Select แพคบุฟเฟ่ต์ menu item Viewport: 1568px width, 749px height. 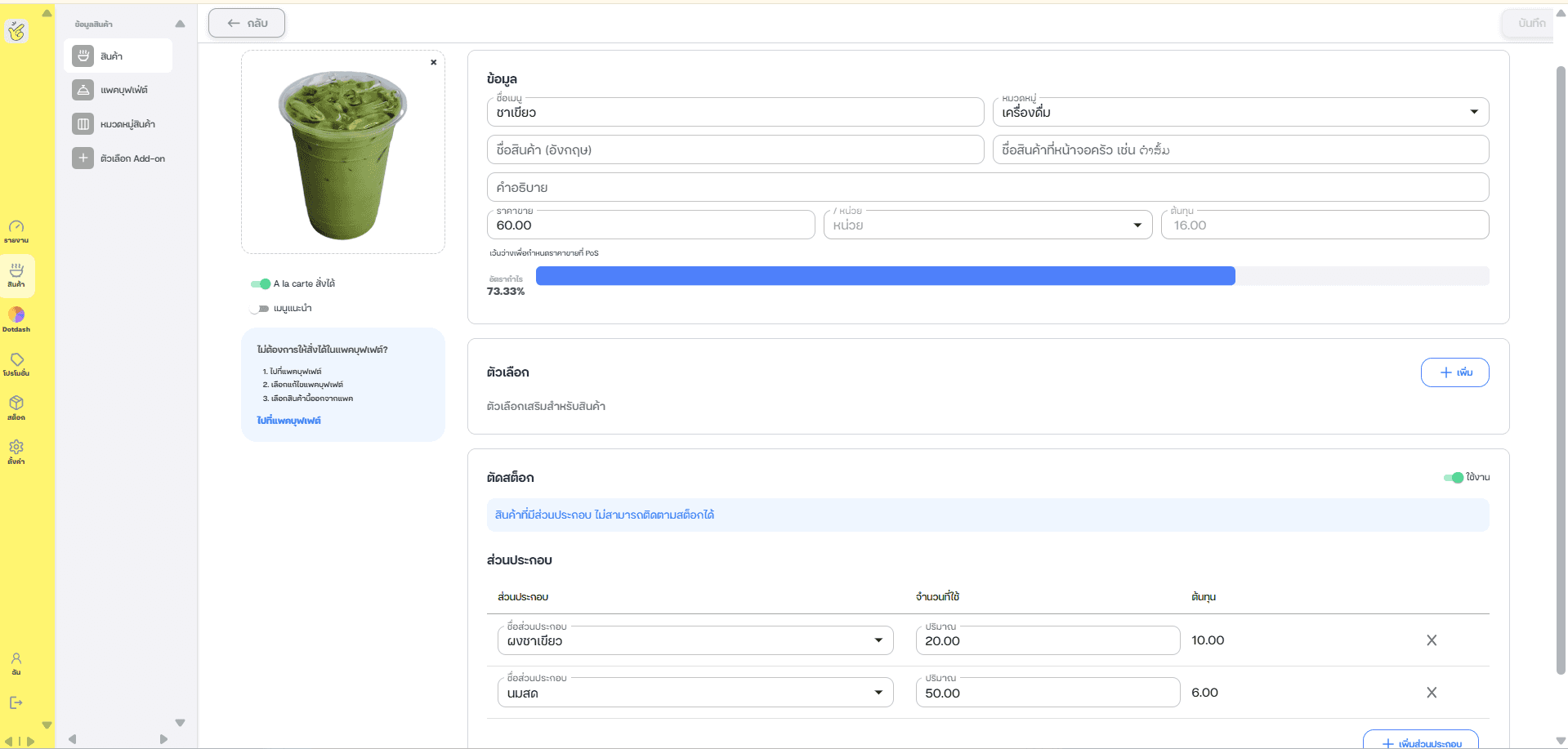pos(118,90)
